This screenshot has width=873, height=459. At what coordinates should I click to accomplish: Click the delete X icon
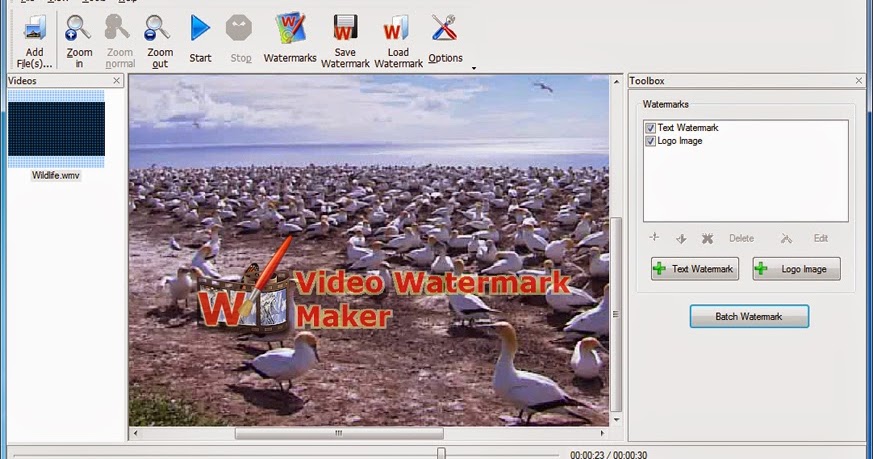707,239
